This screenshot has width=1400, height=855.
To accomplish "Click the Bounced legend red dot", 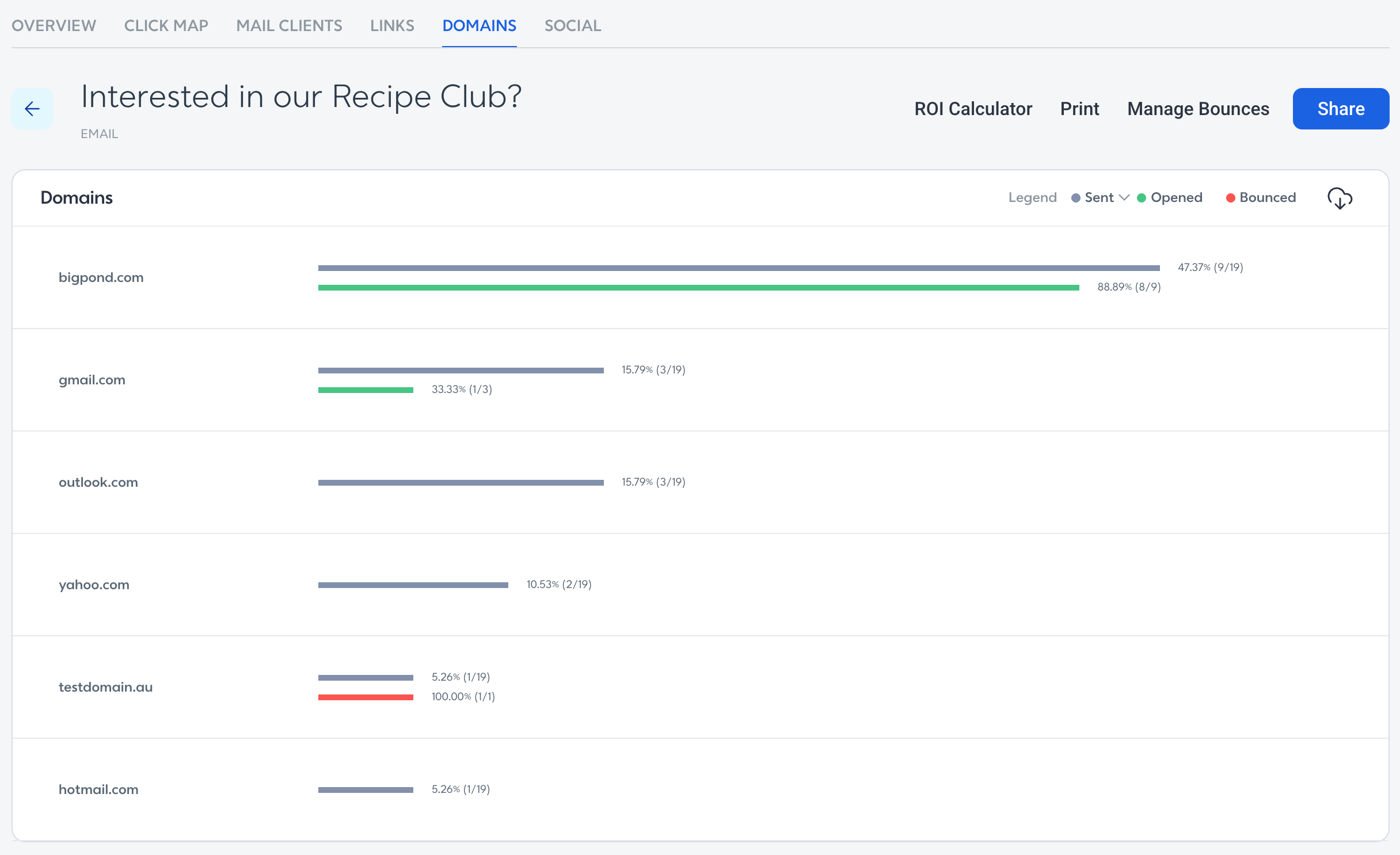I will tap(1231, 198).
